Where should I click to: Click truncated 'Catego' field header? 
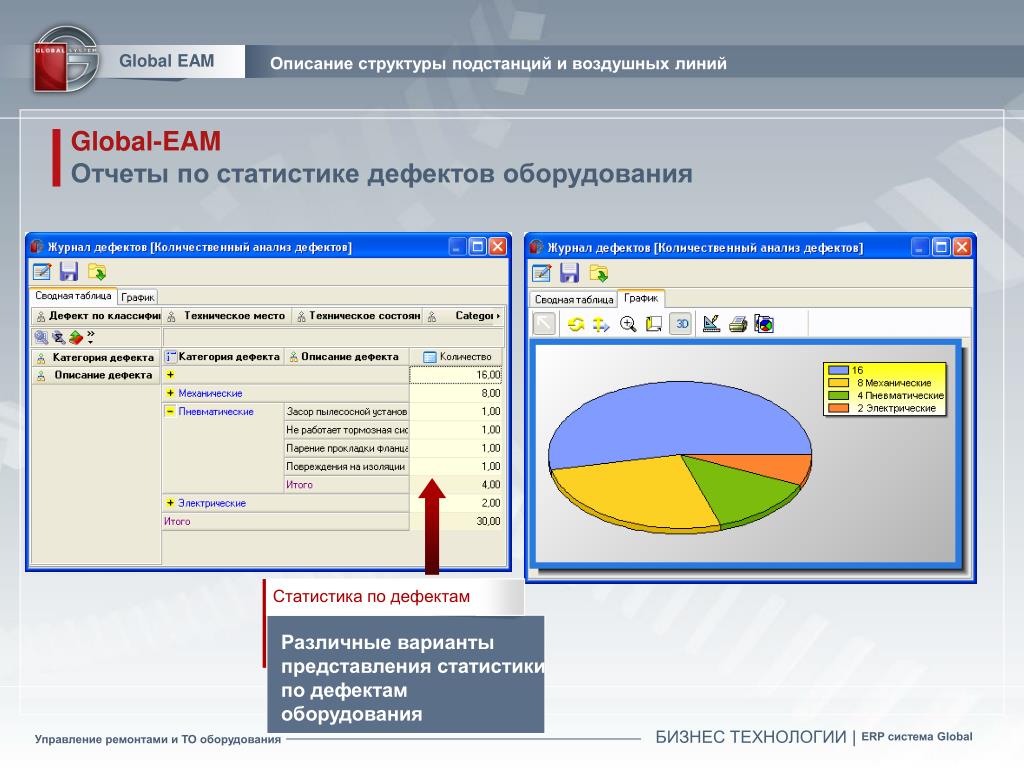pyautogui.click(x=464, y=316)
